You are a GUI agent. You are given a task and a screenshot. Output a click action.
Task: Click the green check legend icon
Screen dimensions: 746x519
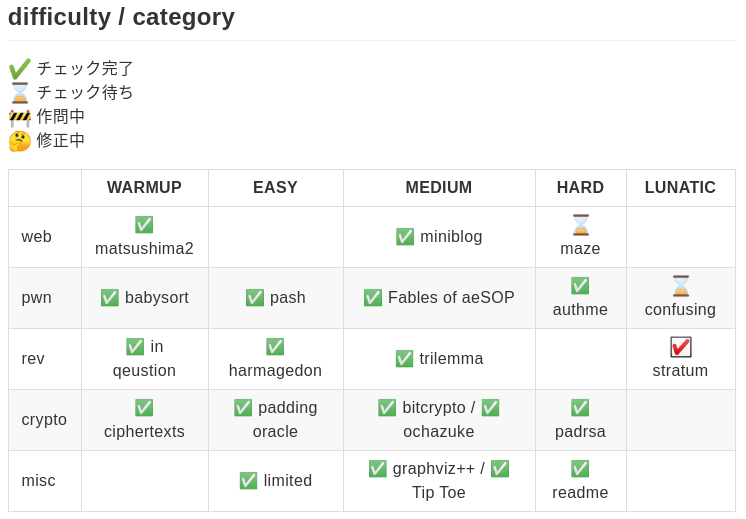(x=19, y=69)
